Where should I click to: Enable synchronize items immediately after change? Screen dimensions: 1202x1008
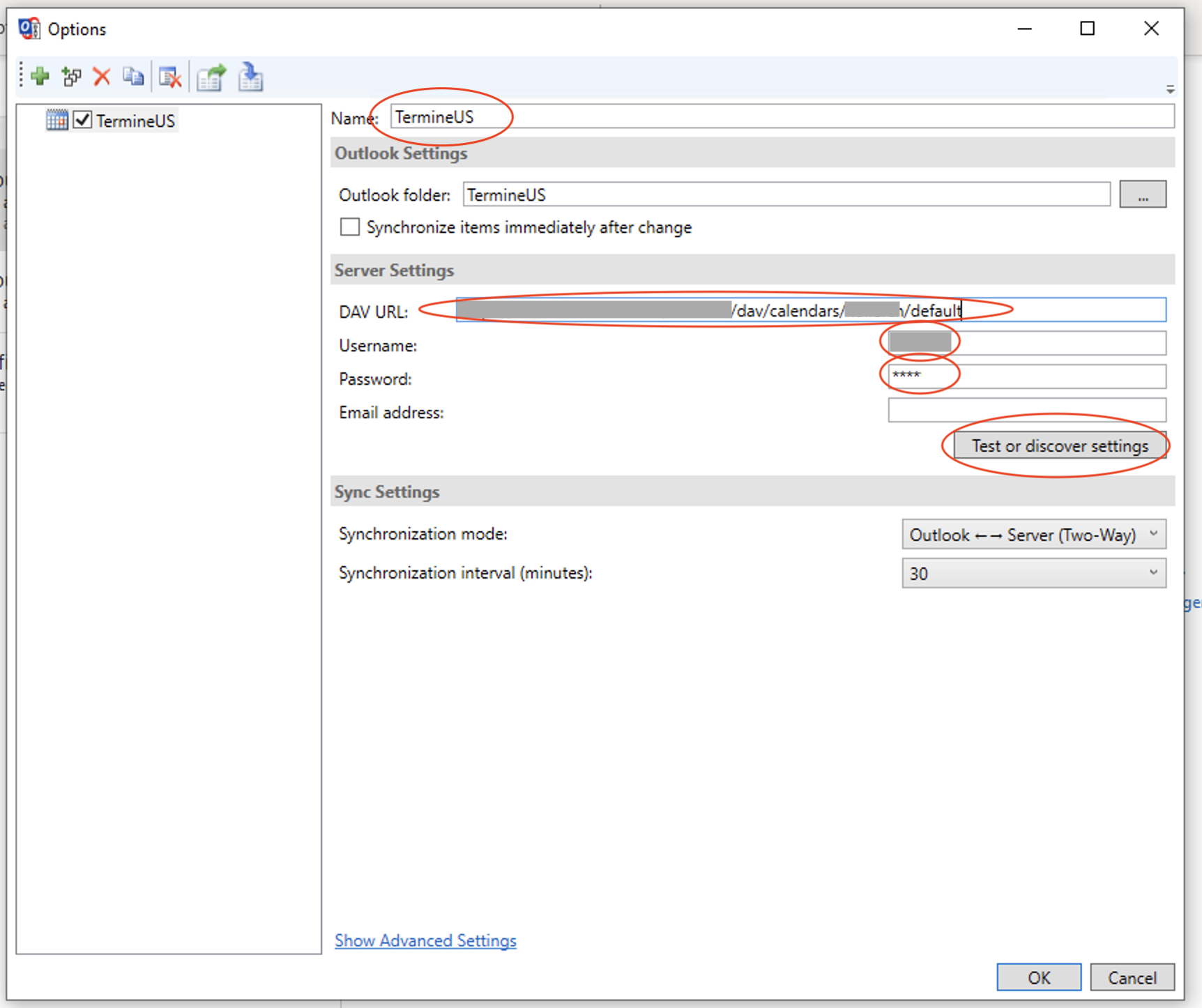350,227
